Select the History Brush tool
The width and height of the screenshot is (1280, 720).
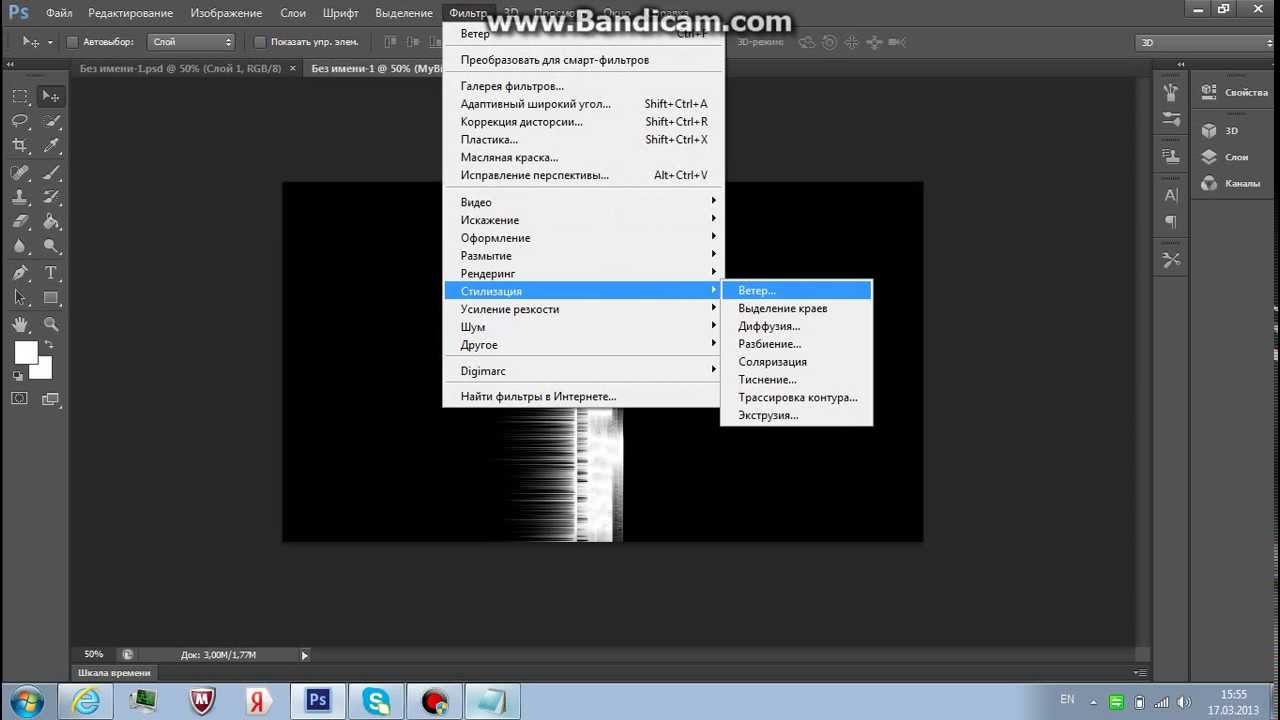click(x=50, y=197)
